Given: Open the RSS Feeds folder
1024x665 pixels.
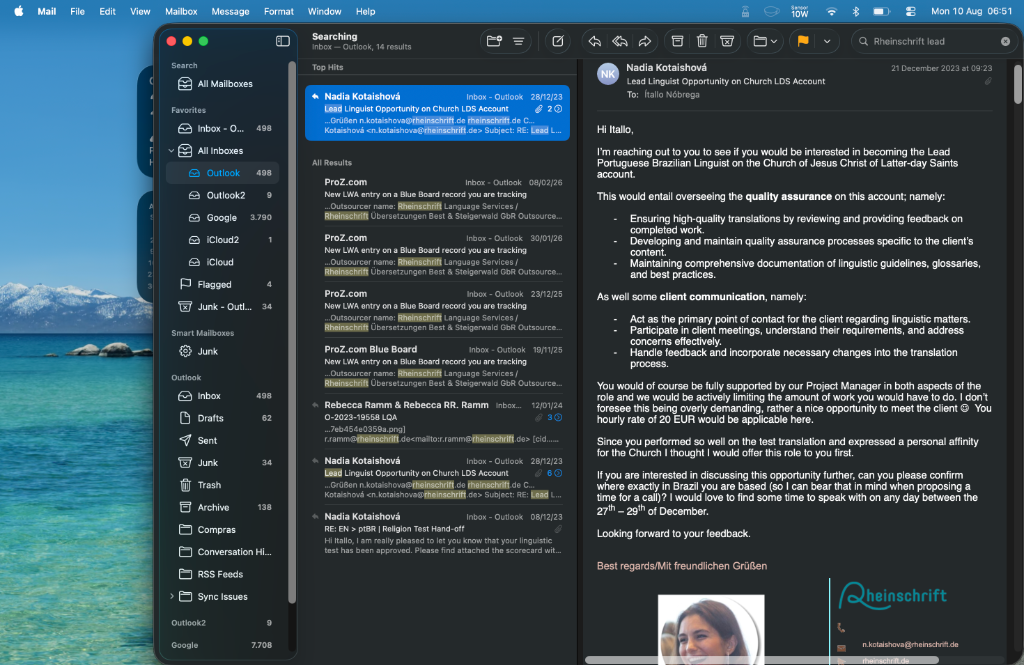Looking at the screenshot, I should pyautogui.click(x=224, y=574).
